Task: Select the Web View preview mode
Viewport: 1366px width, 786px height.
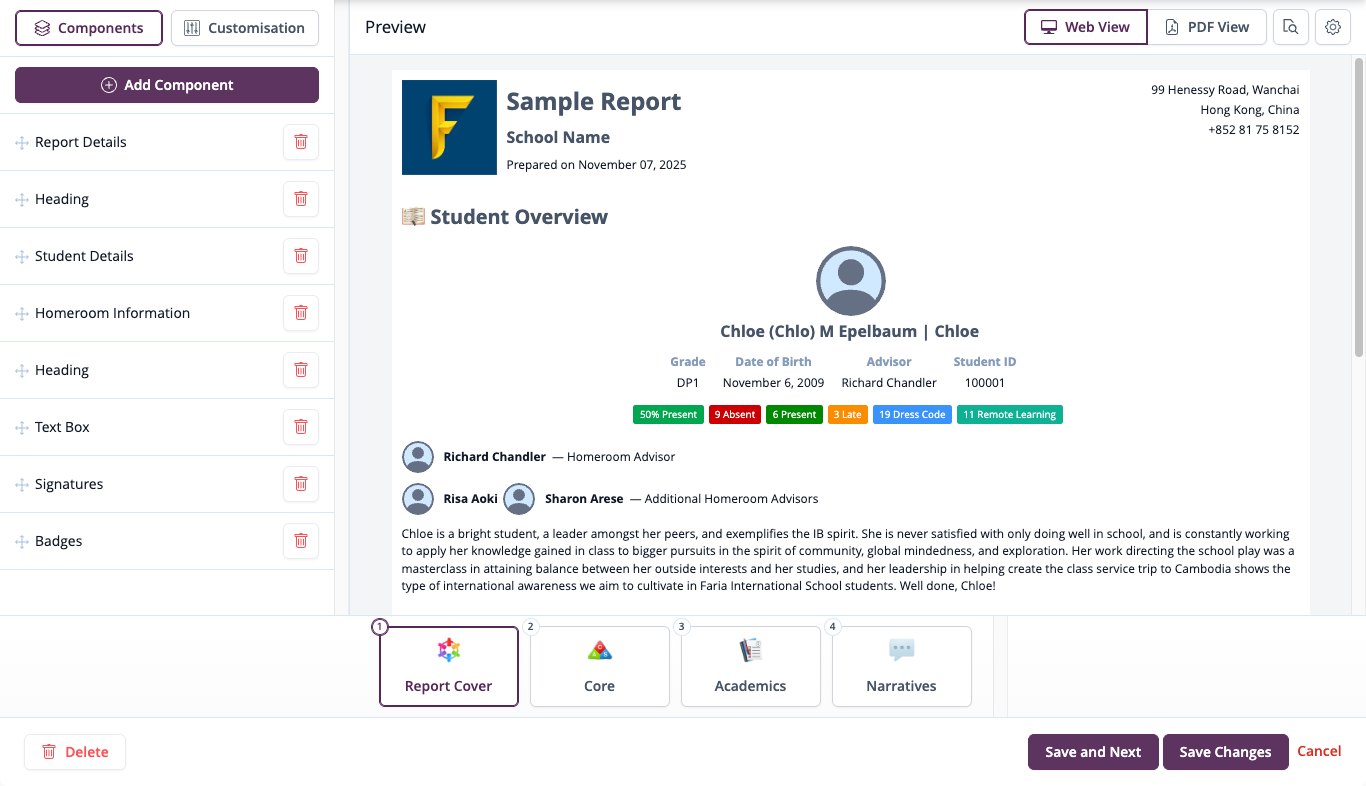Action: coord(1085,27)
